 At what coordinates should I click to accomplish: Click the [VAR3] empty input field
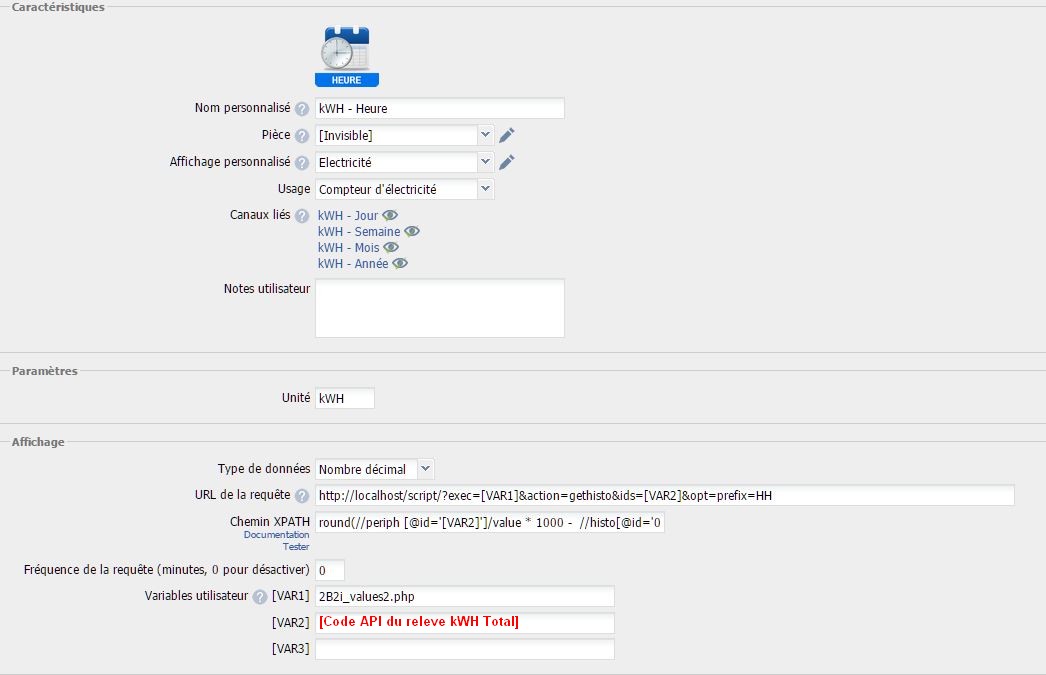tap(464, 649)
